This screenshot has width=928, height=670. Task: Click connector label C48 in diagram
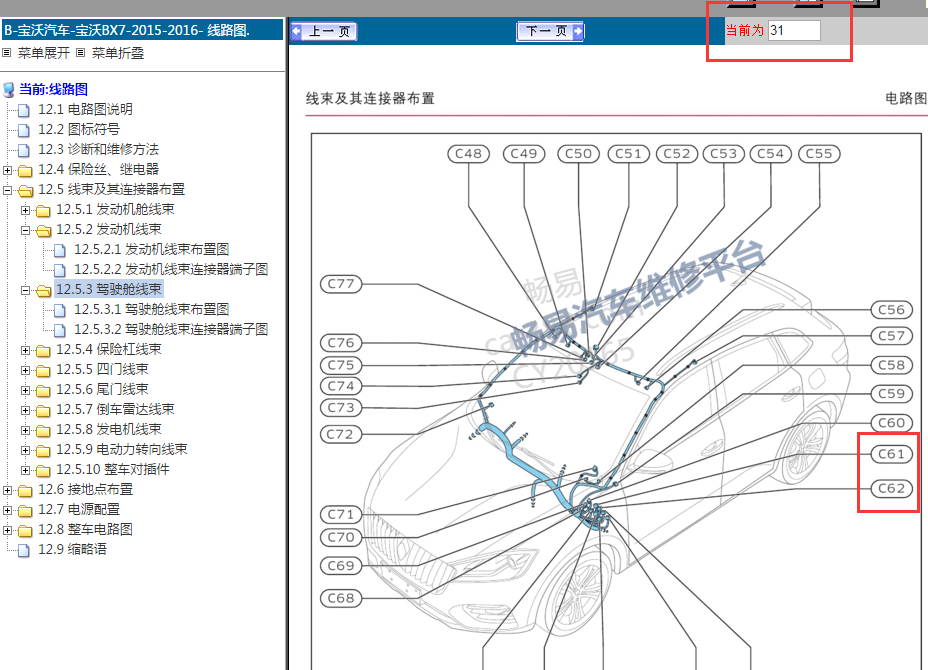tap(469, 154)
